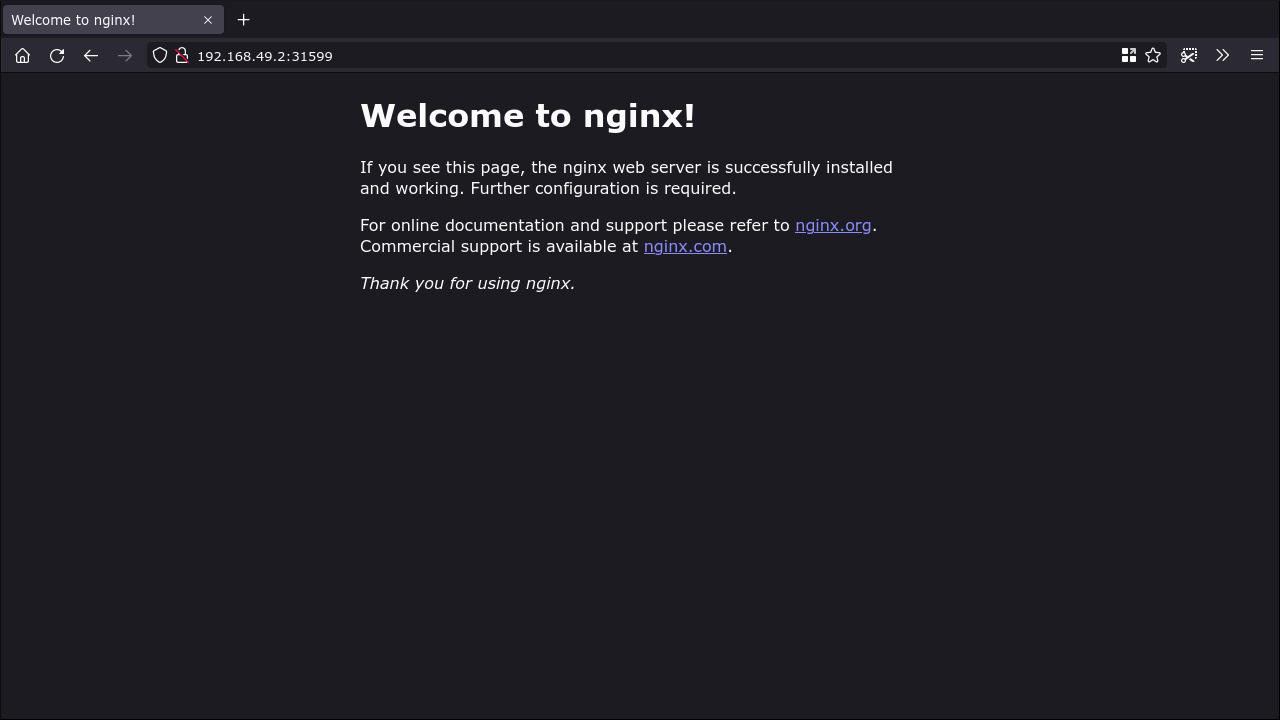Reload the current nginx page
The width and height of the screenshot is (1280, 720).
pos(57,56)
